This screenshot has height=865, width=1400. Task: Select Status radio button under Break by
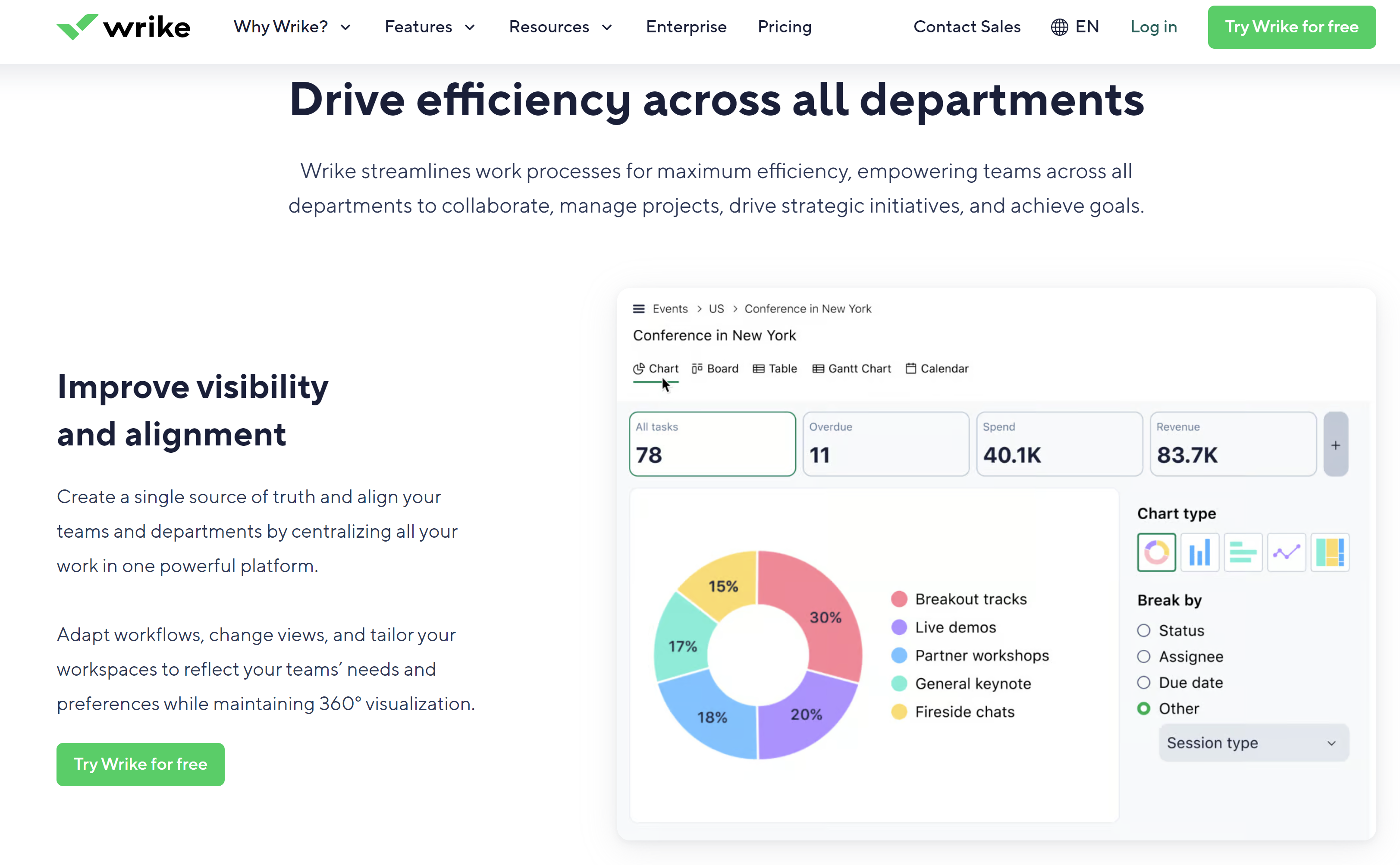point(1143,630)
